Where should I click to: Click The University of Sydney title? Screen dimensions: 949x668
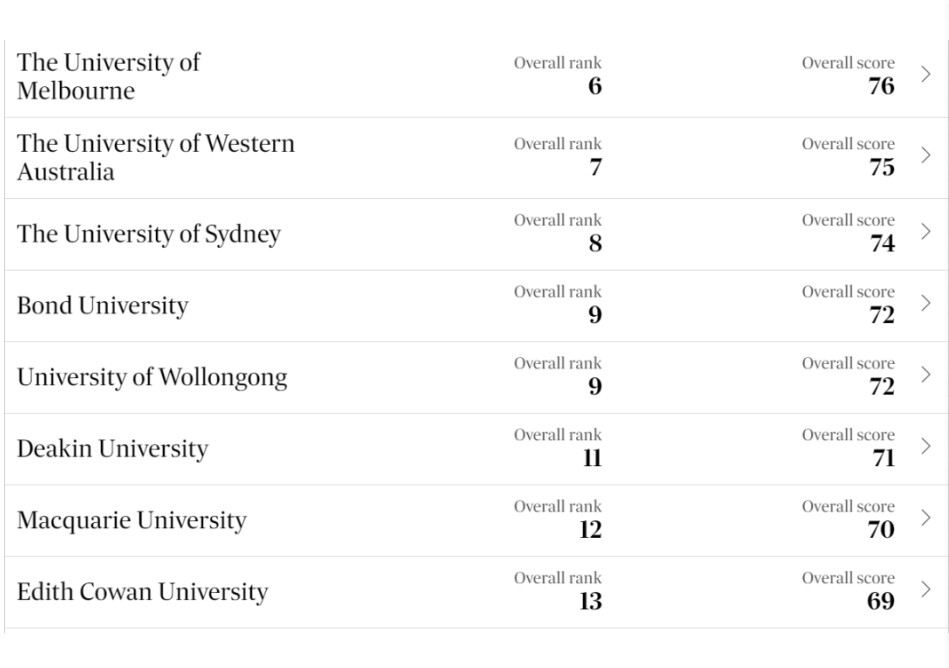point(149,234)
